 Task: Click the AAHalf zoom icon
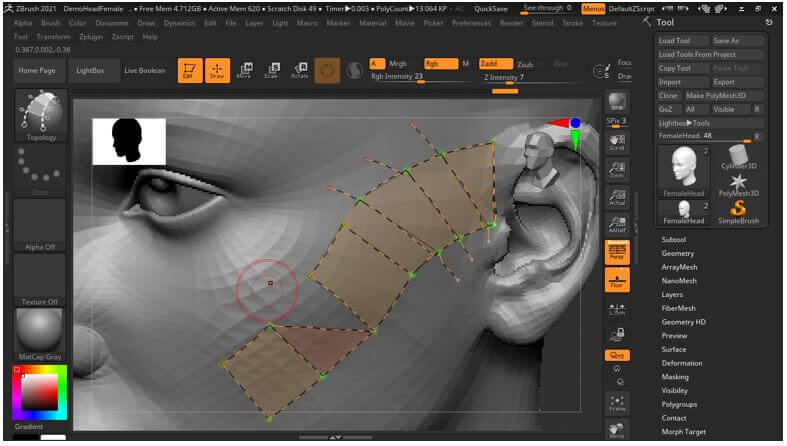click(617, 224)
